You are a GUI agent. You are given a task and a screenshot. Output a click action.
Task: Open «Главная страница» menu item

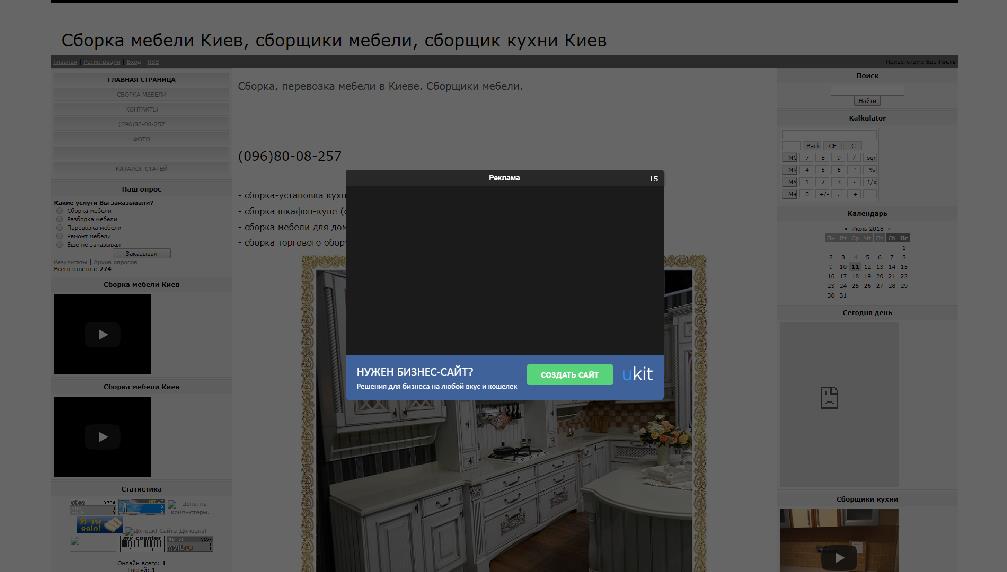tap(141, 80)
